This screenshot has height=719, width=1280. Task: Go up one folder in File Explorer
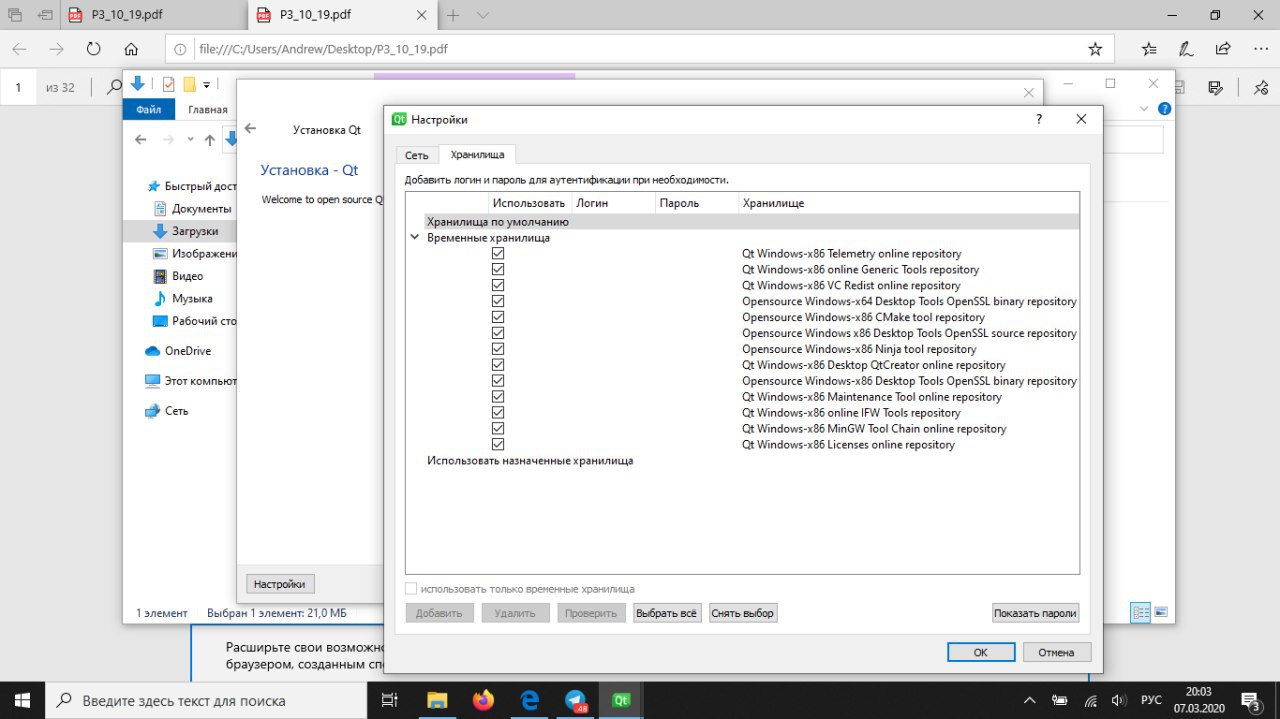(210, 140)
